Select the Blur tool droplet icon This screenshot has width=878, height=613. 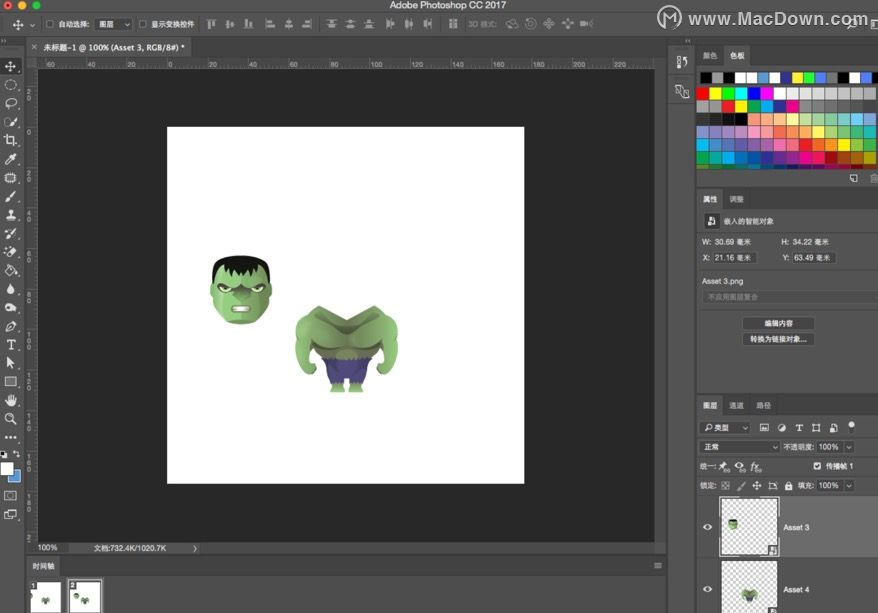(x=11, y=289)
